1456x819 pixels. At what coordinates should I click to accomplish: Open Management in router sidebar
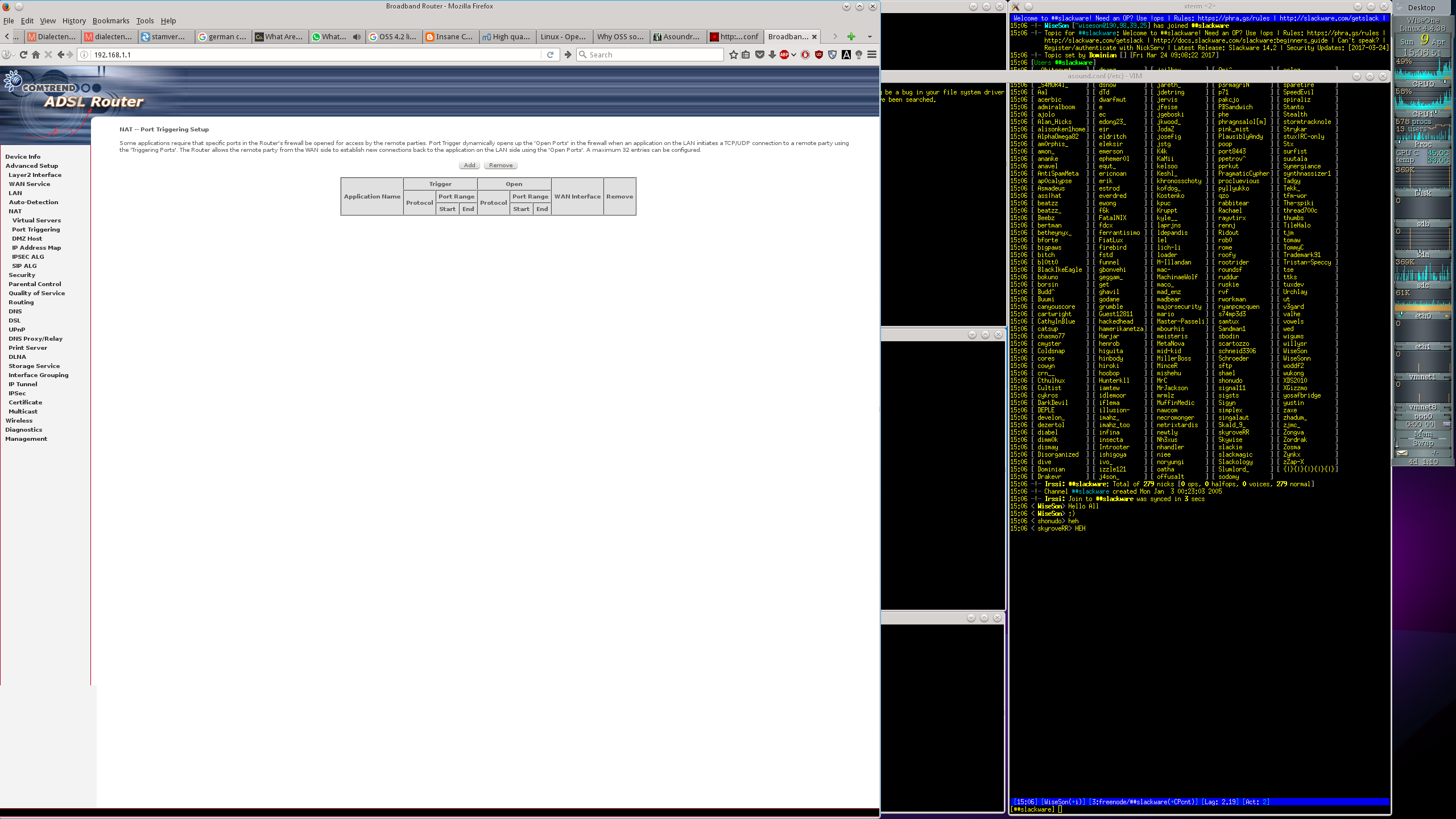click(26, 439)
